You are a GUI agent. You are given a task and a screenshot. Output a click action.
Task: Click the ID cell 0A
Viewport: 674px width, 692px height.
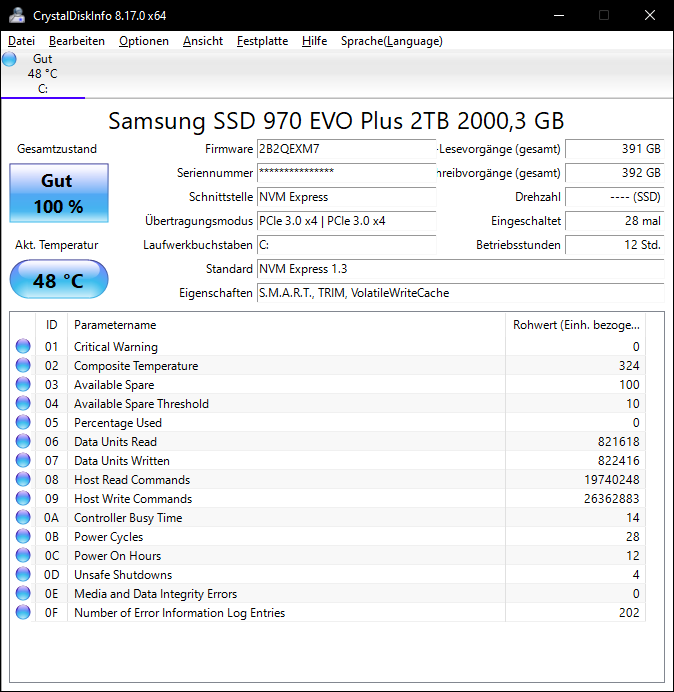coord(51,518)
